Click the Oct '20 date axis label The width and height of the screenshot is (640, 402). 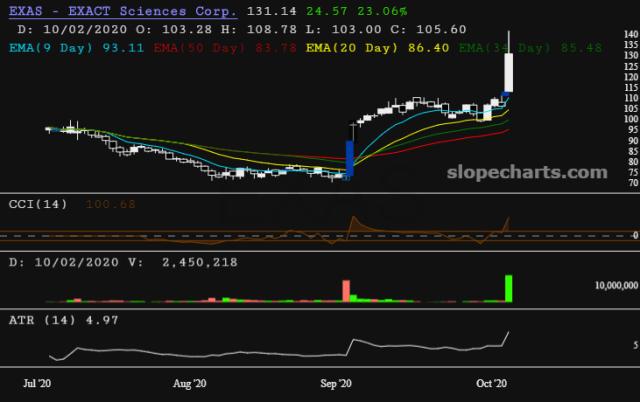tap(492, 383)
